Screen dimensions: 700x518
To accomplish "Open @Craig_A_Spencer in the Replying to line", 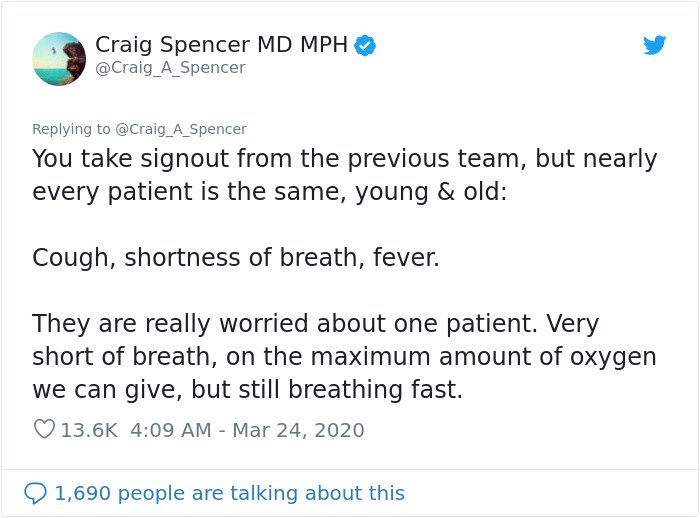I will 181,129.
